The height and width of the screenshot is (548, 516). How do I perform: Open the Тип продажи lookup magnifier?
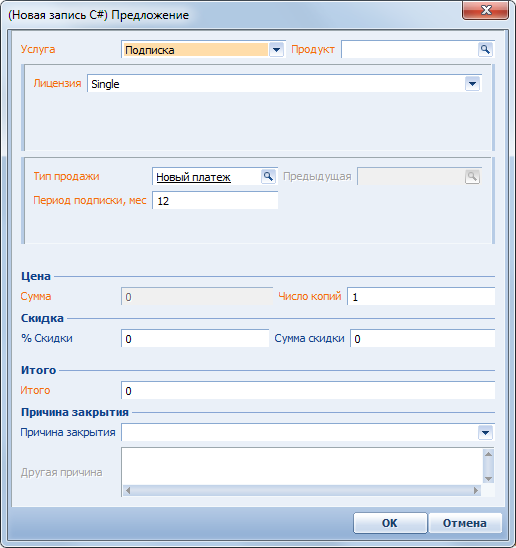(x=268, y=176)
